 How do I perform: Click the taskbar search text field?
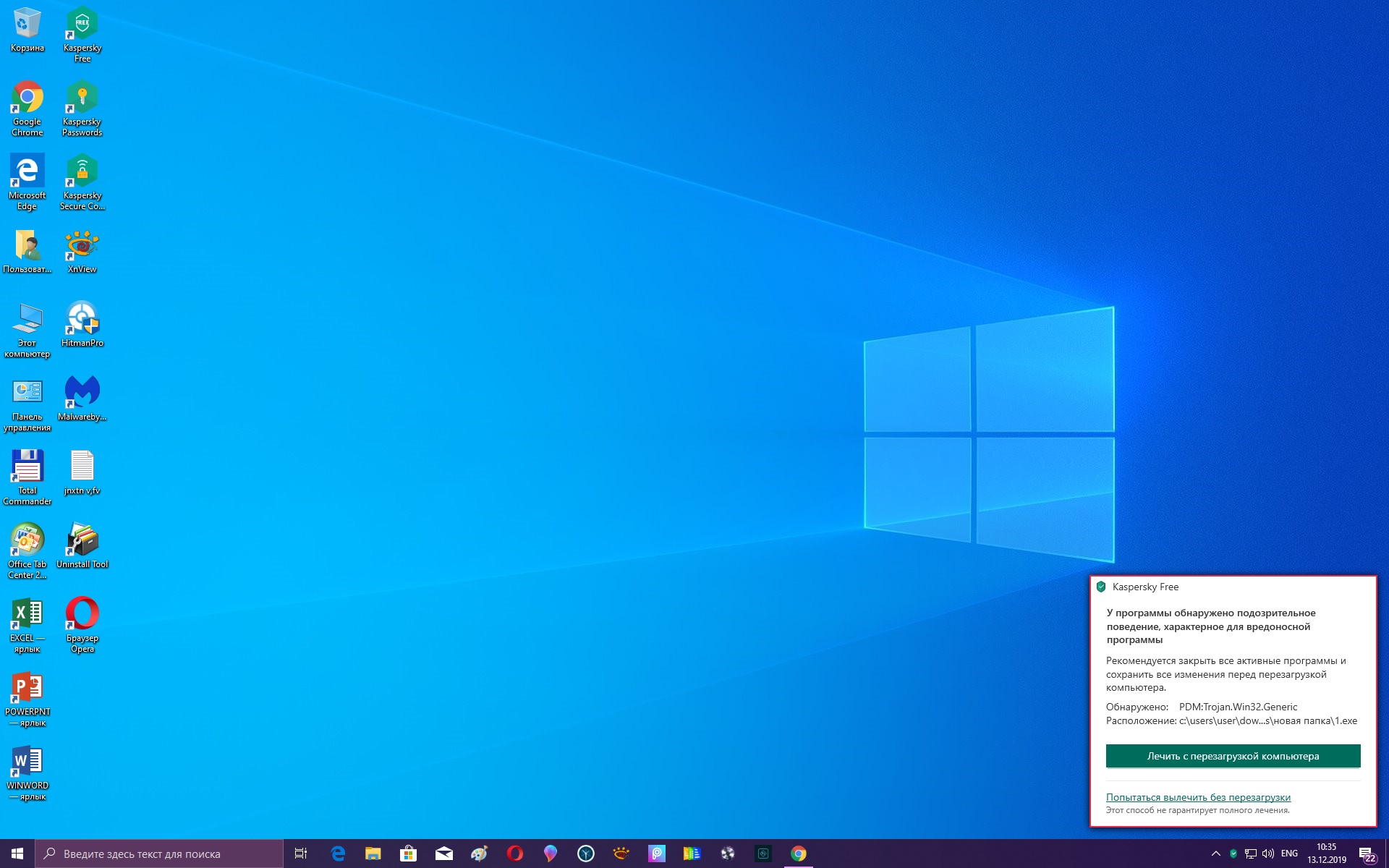pos(159,854)
